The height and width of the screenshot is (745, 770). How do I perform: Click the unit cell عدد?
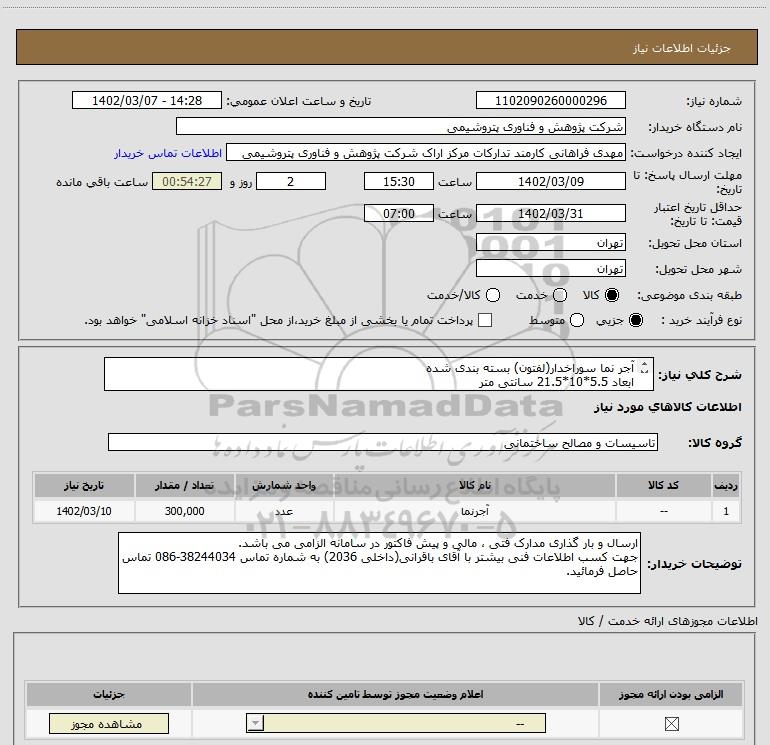pyautogui.click(x=284, y=511)
